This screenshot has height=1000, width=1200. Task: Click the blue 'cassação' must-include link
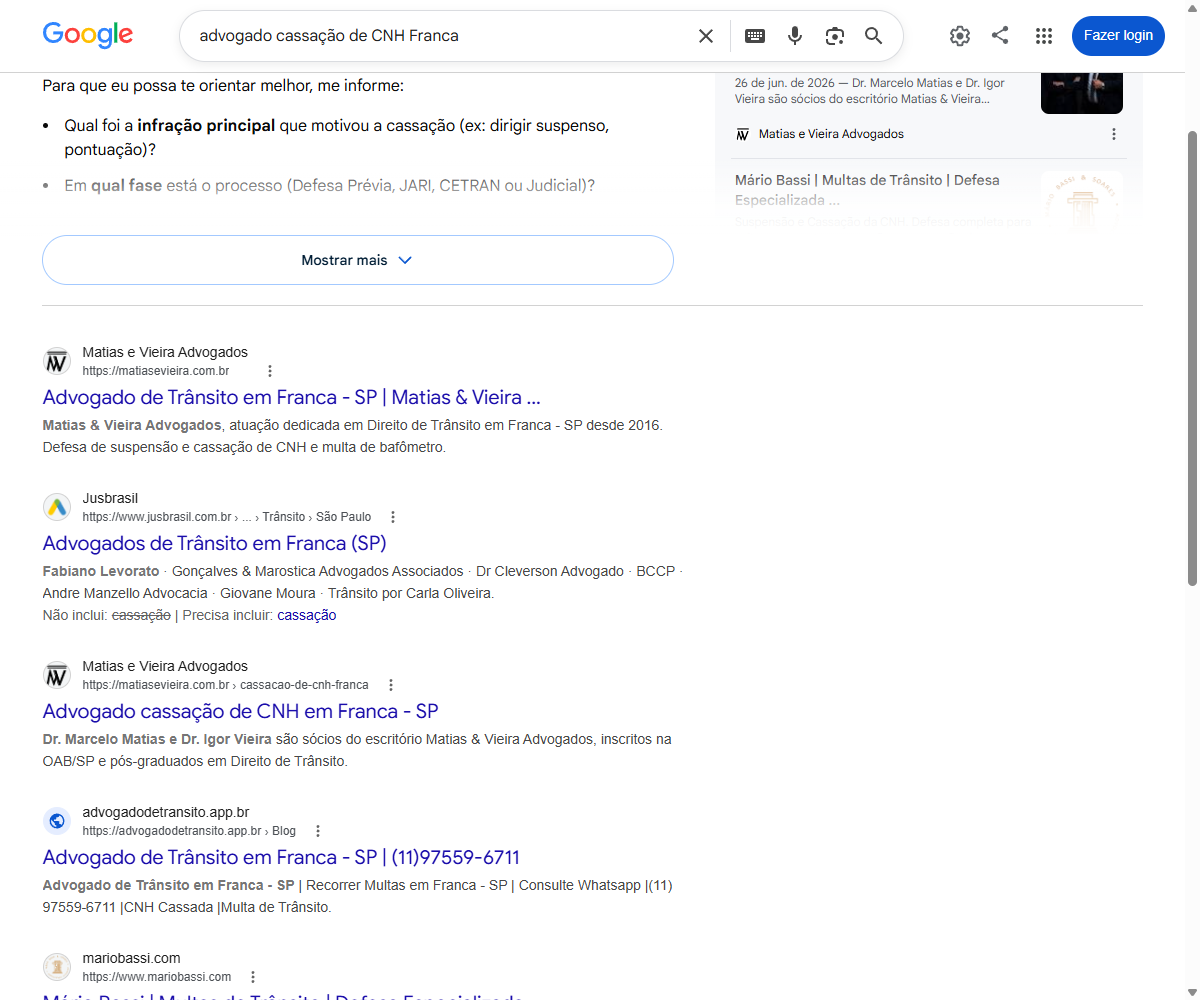(307, 615)
